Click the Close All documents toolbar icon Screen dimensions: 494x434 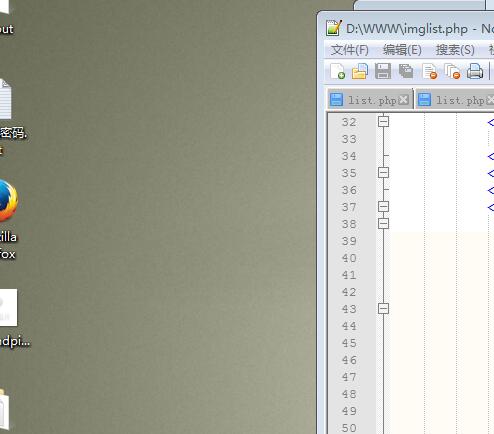click(x=452, y=71)
